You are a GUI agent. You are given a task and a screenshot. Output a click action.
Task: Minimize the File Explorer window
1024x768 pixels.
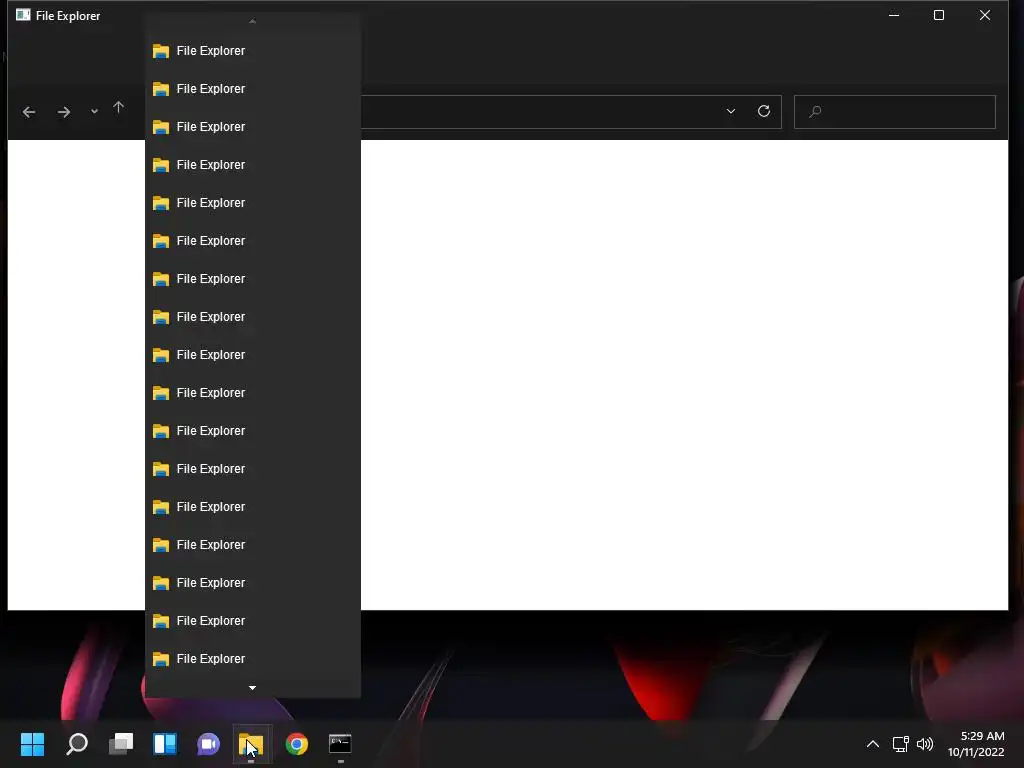[894, 15]
